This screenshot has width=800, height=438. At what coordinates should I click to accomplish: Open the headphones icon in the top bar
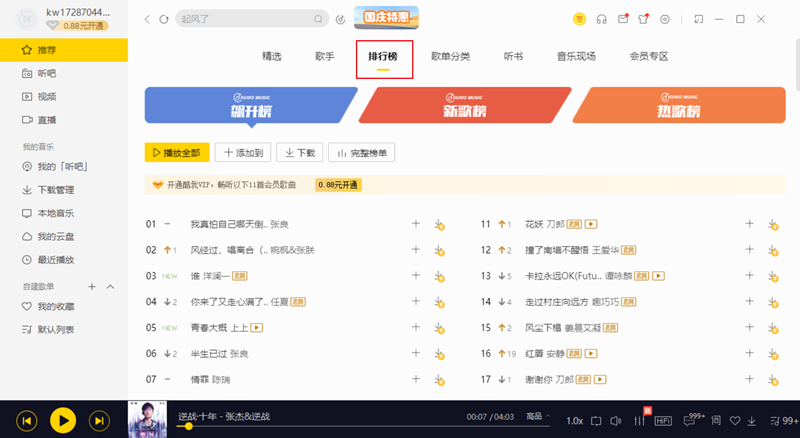(602, 19)
